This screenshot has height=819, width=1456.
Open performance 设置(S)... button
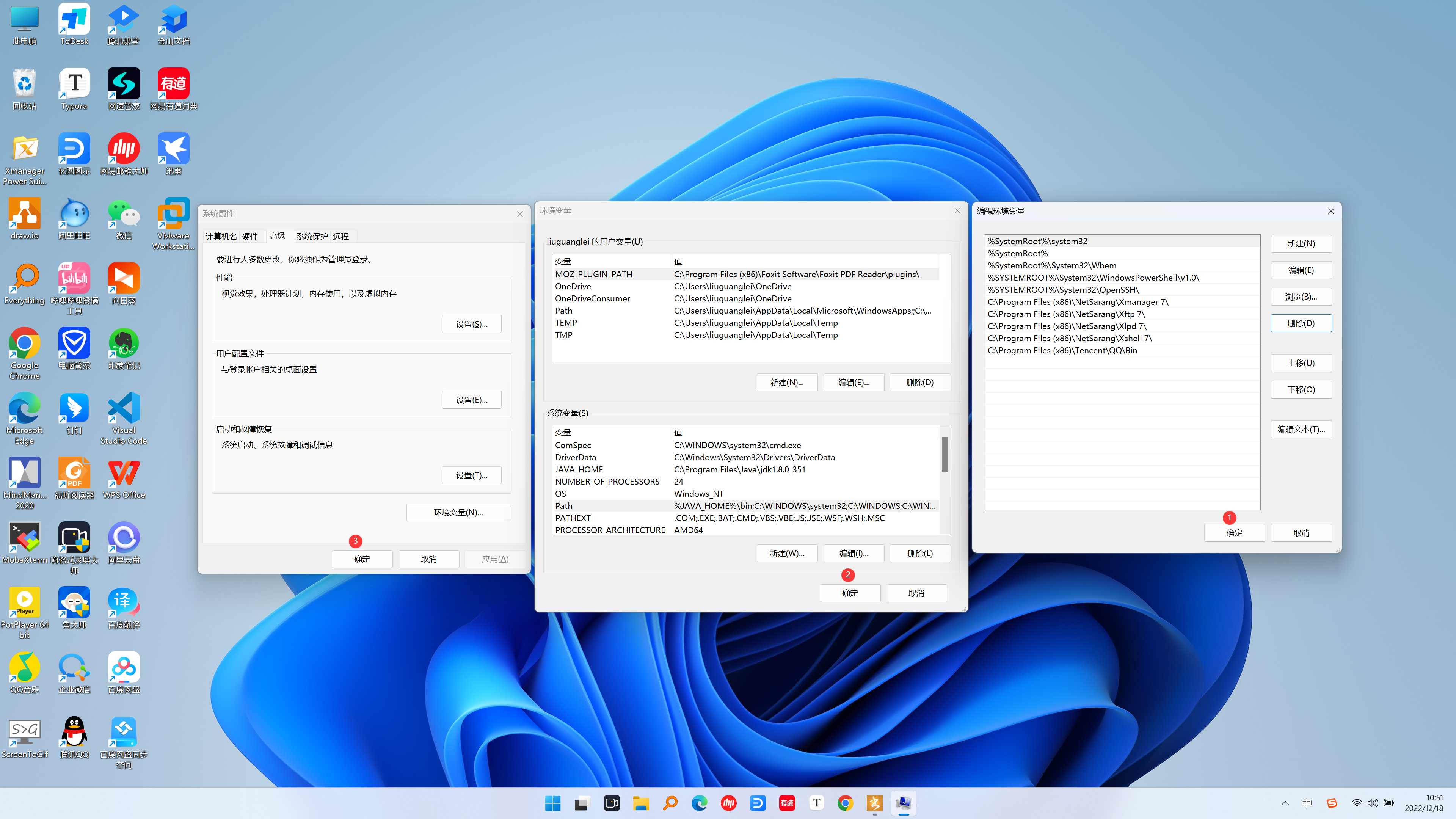471,324
